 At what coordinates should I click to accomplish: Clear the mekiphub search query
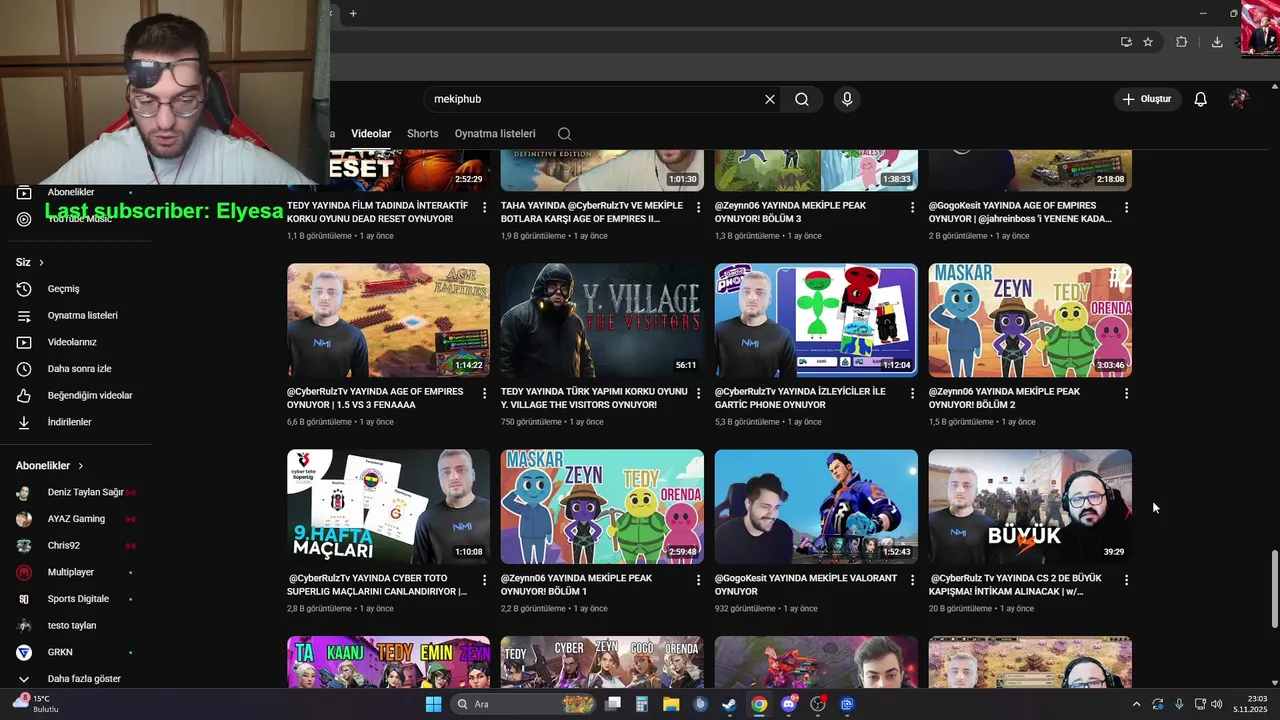click(770, 99)
